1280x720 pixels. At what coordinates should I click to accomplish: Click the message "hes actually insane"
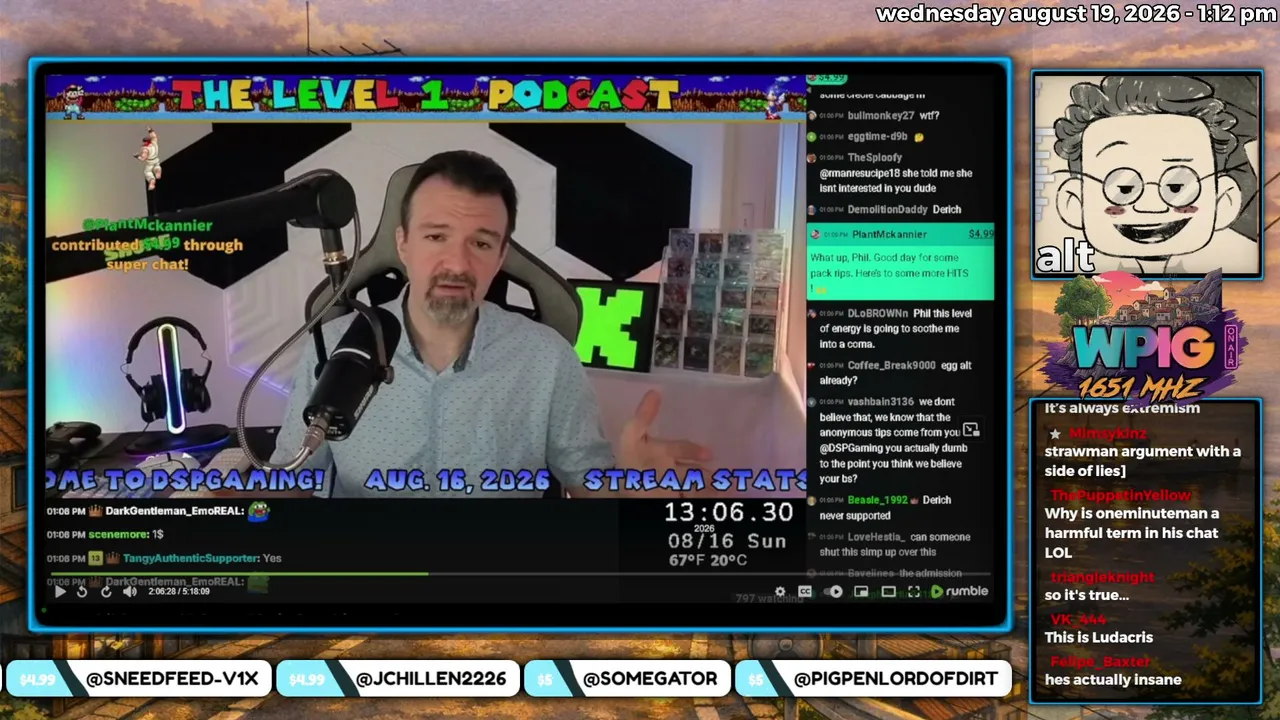click(1113, 680)
